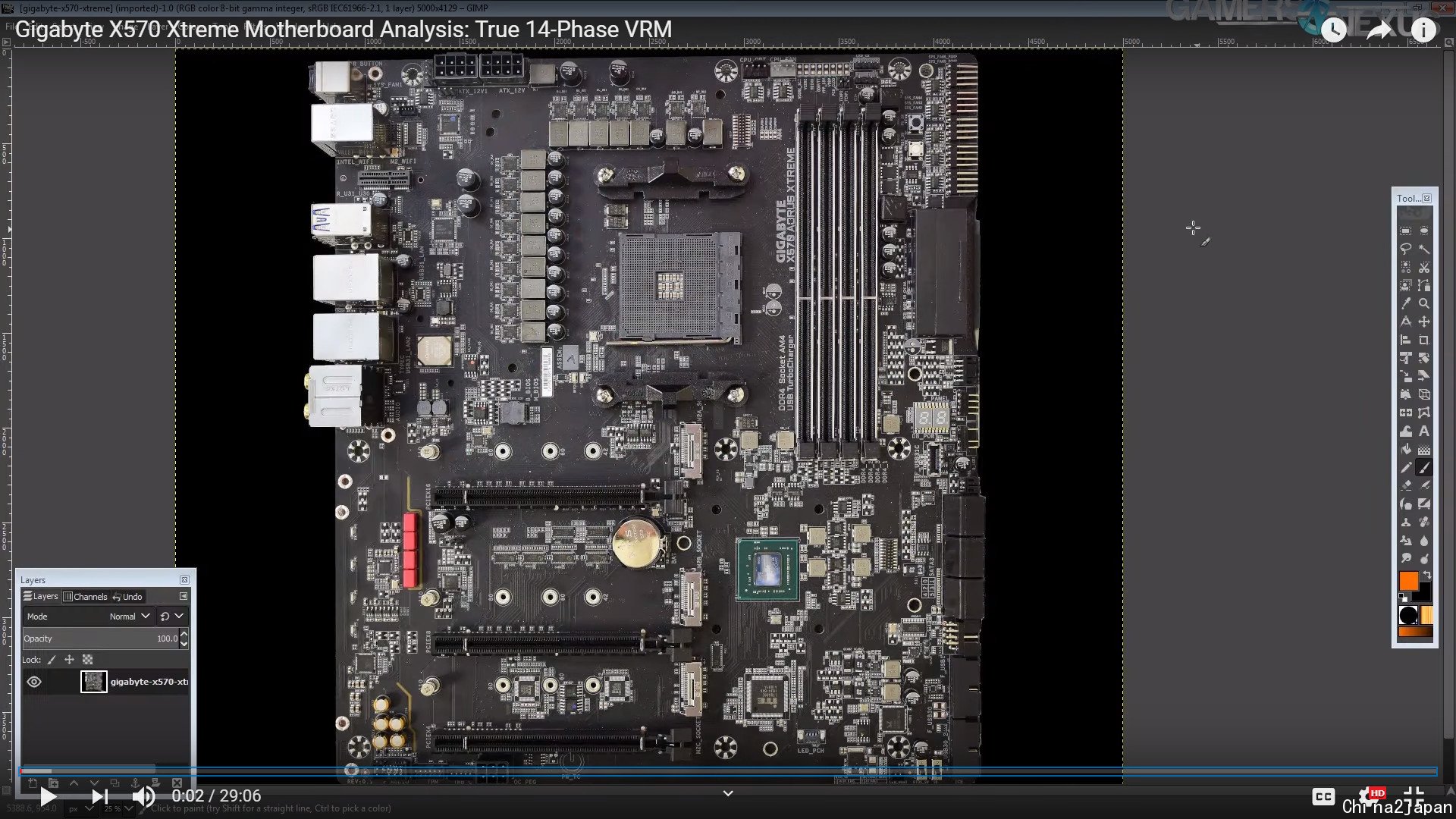Toggle lock alpha channel checkerboard icon

pyautogui.click(x=87, y=660)
